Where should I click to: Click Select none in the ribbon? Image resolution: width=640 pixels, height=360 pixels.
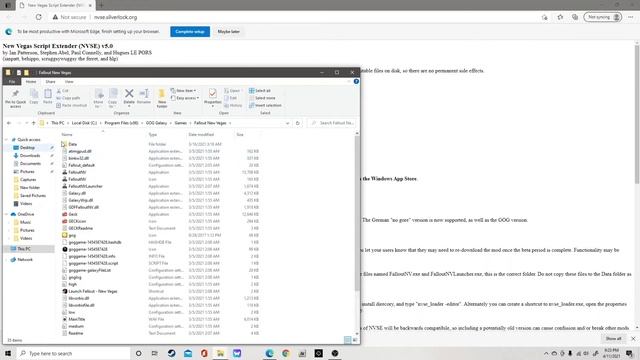tap(262, 98)
